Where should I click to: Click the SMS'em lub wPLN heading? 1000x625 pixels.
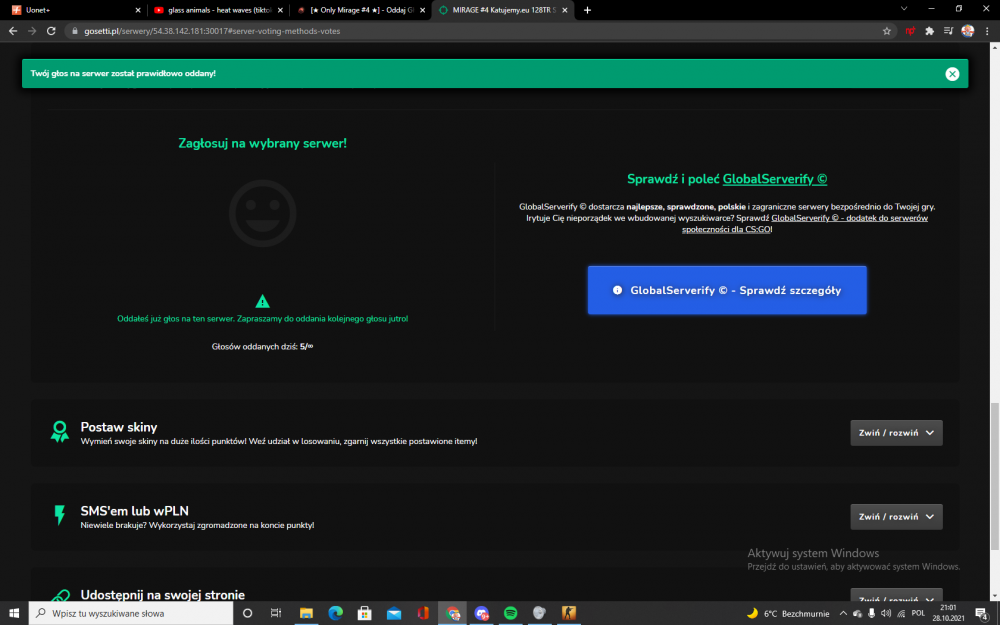tap(135, 511)
